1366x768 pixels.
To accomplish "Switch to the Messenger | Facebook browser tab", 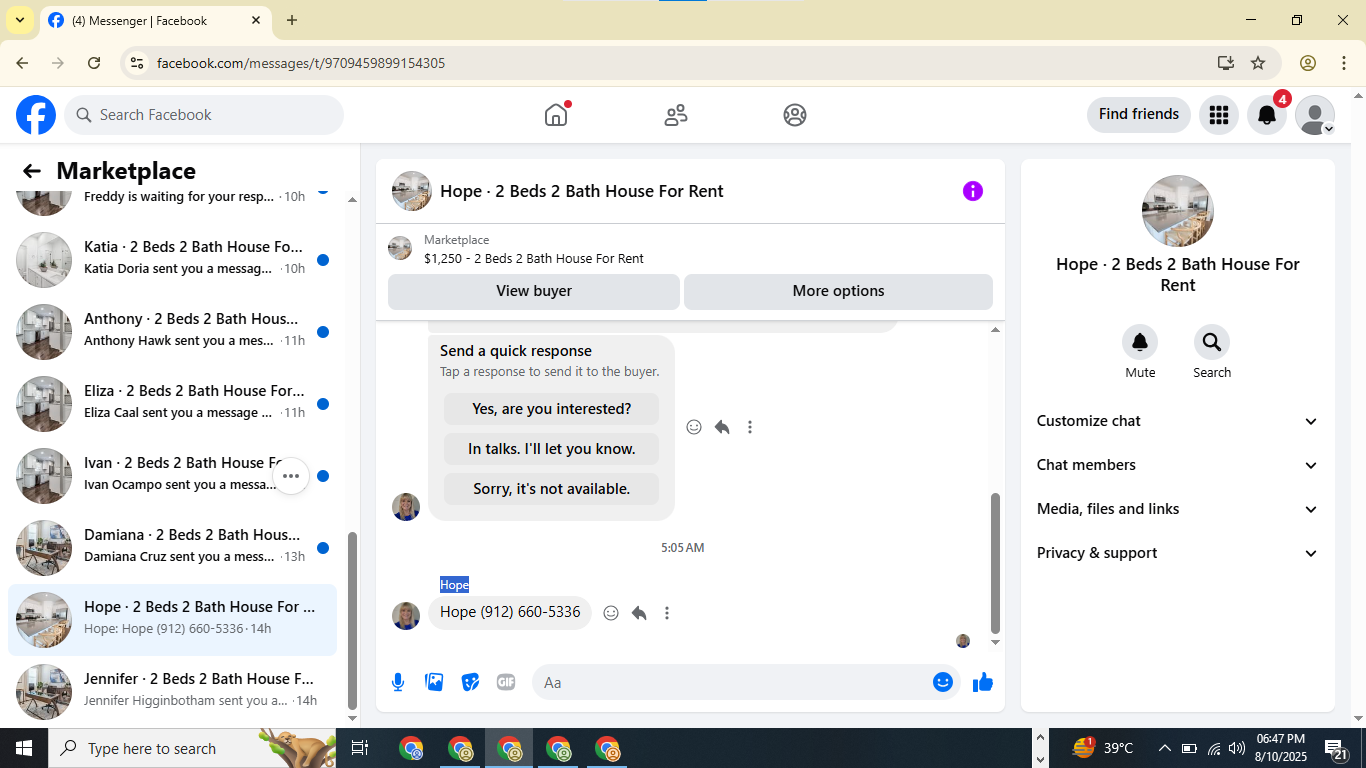I will [155, 20].
